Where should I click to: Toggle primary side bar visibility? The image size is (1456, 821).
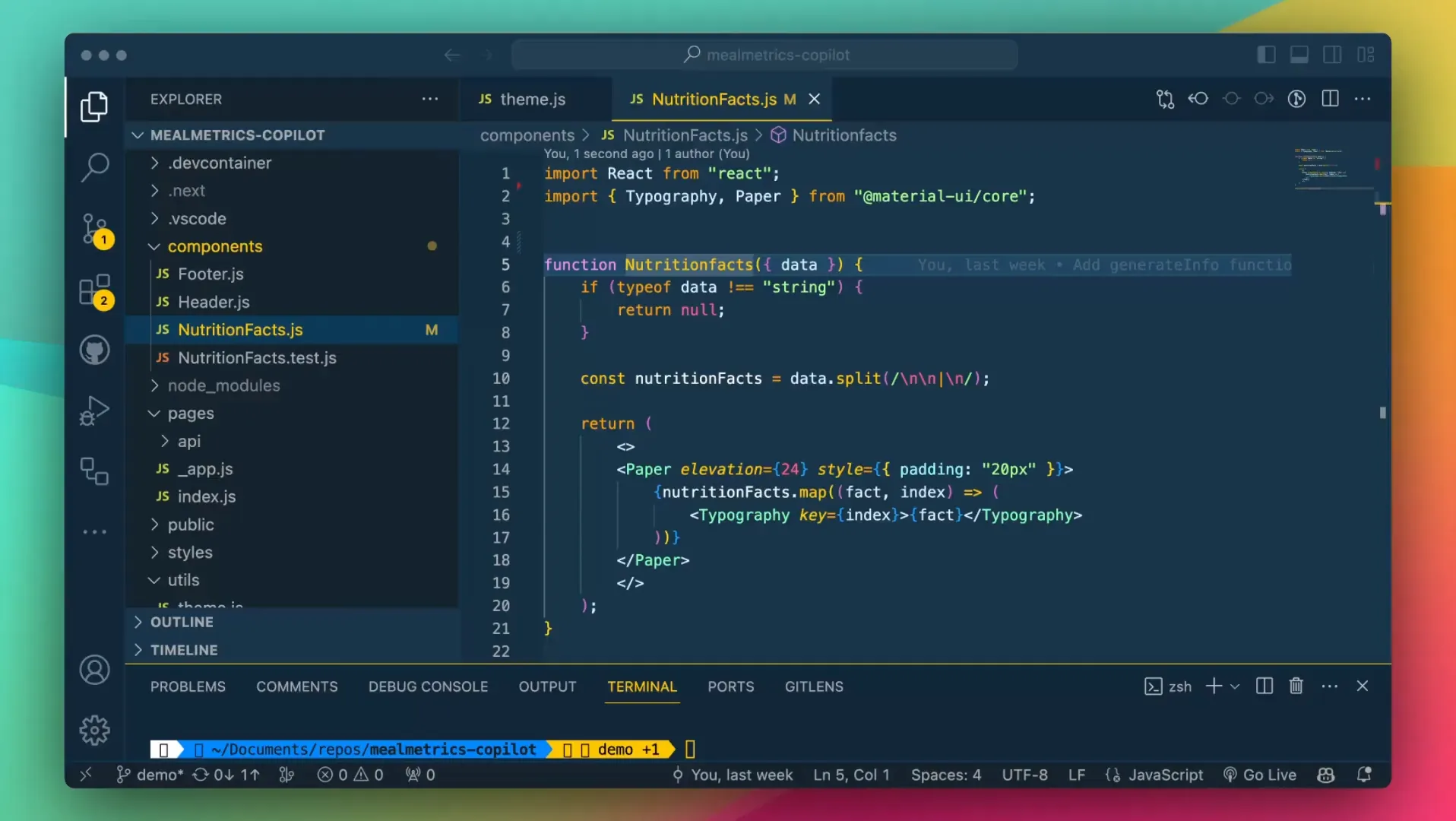[1266, 55]
